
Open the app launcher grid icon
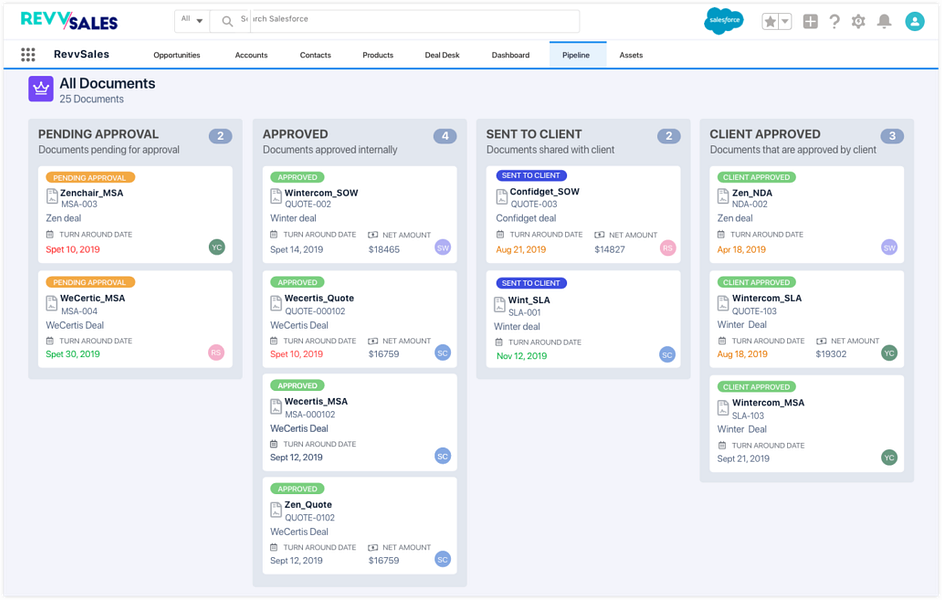tap(28, 55)
